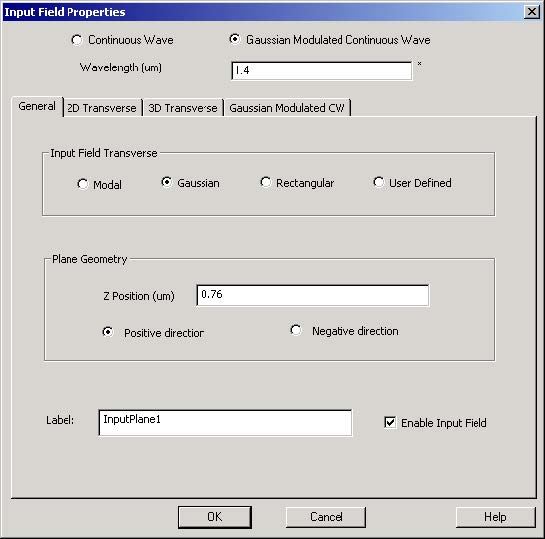The width and height of the screenshot is (545, 539).
Task: Open Help for this dialog
Action: [x=495, y=517]
